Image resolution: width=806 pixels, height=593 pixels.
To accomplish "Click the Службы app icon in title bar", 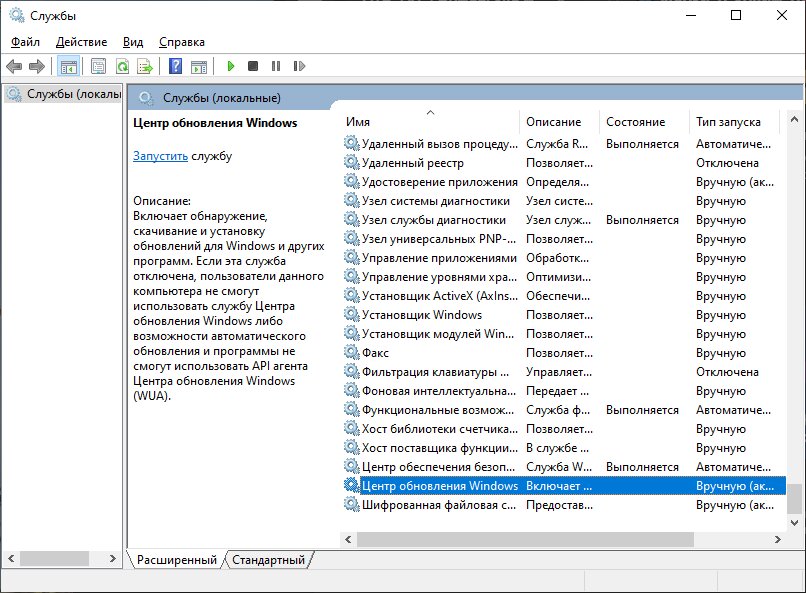I will [x=17, y=15].
